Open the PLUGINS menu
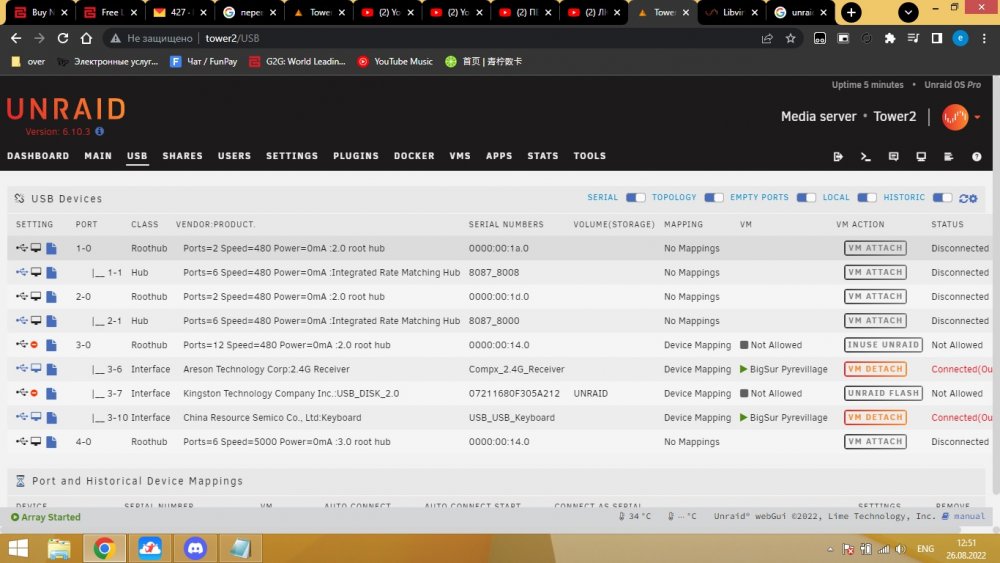 pos(356,156)
